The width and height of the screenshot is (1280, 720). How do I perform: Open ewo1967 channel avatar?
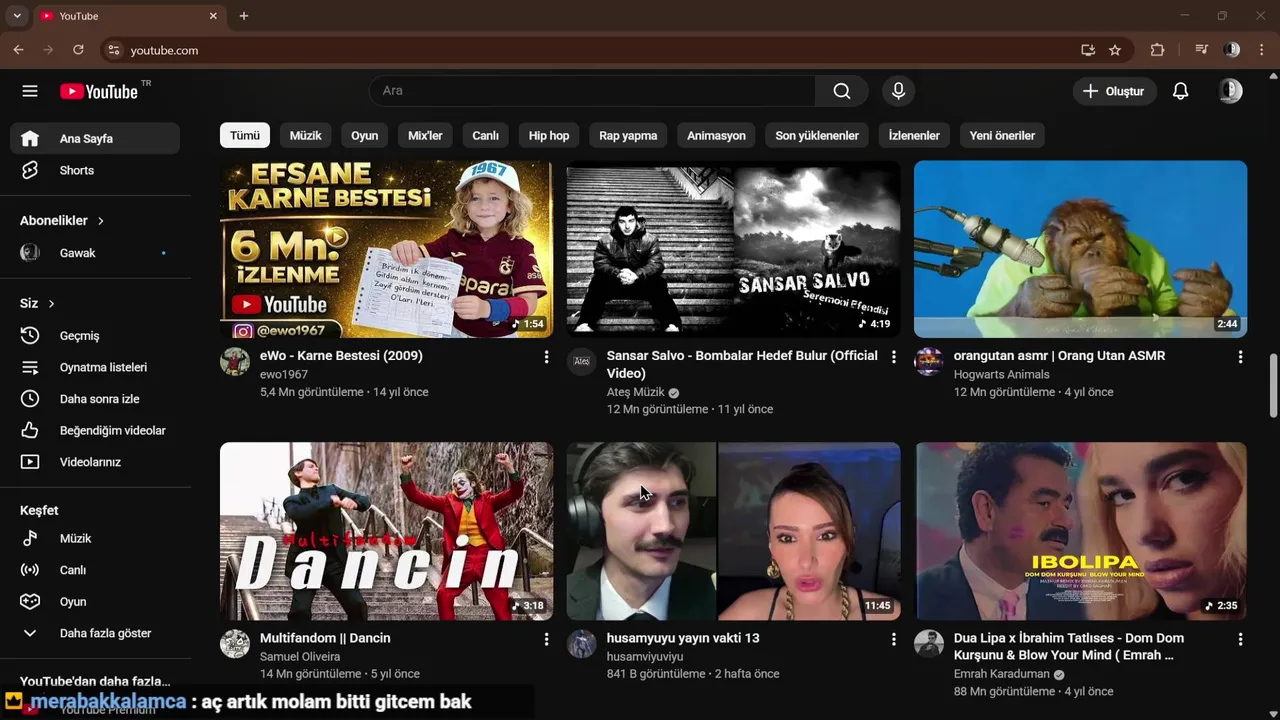(x=235, y=361)
